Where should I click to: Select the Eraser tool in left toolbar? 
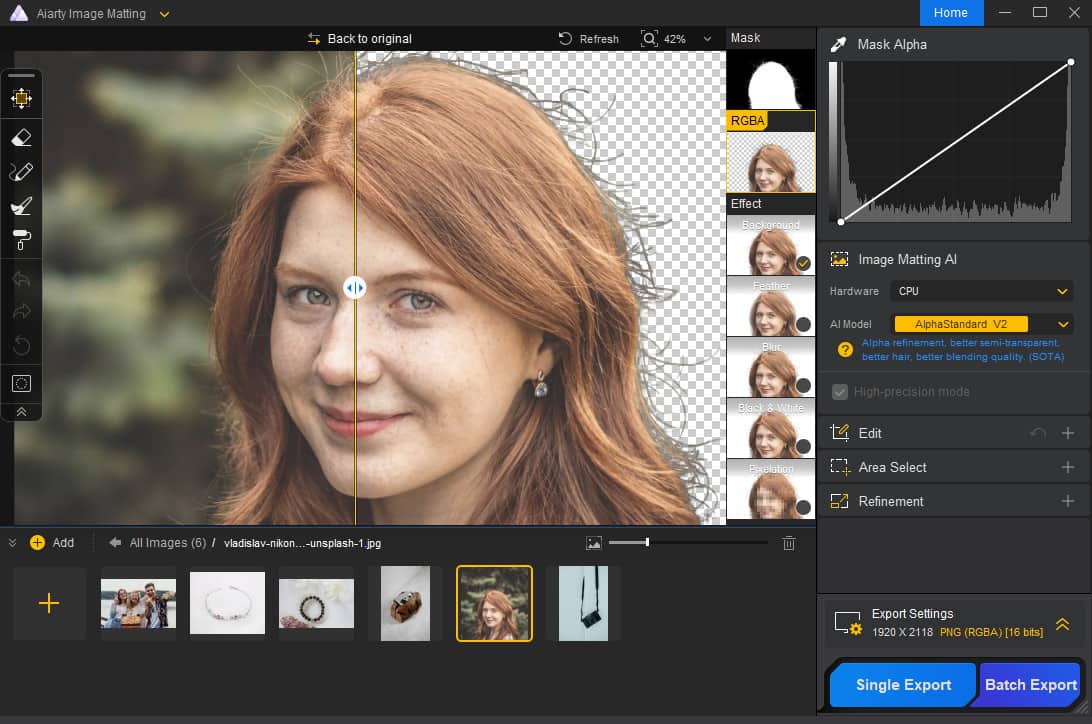(21, 137)
